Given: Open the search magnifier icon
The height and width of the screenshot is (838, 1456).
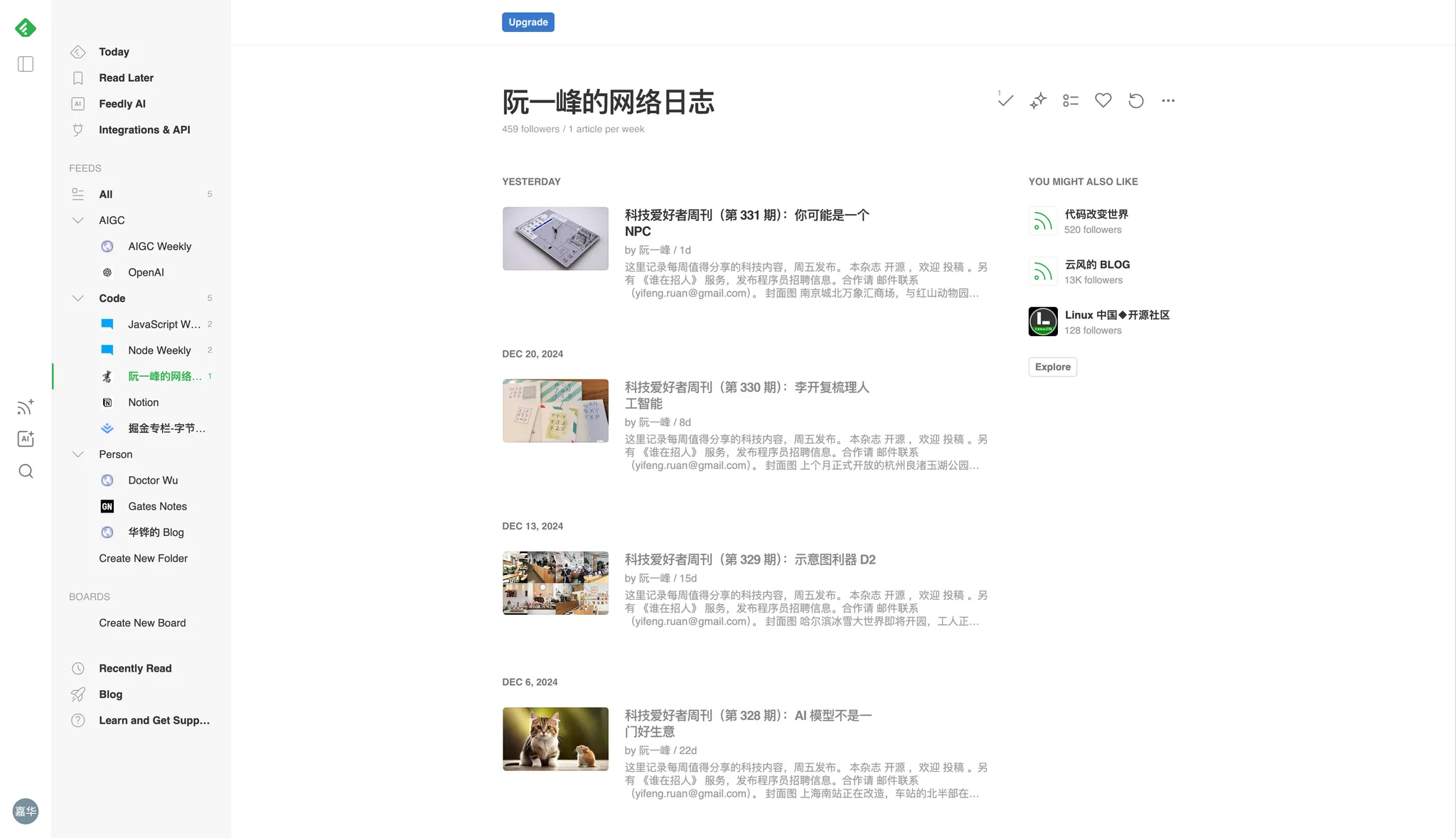Looking at the screenshot, I should pos(26,471).
